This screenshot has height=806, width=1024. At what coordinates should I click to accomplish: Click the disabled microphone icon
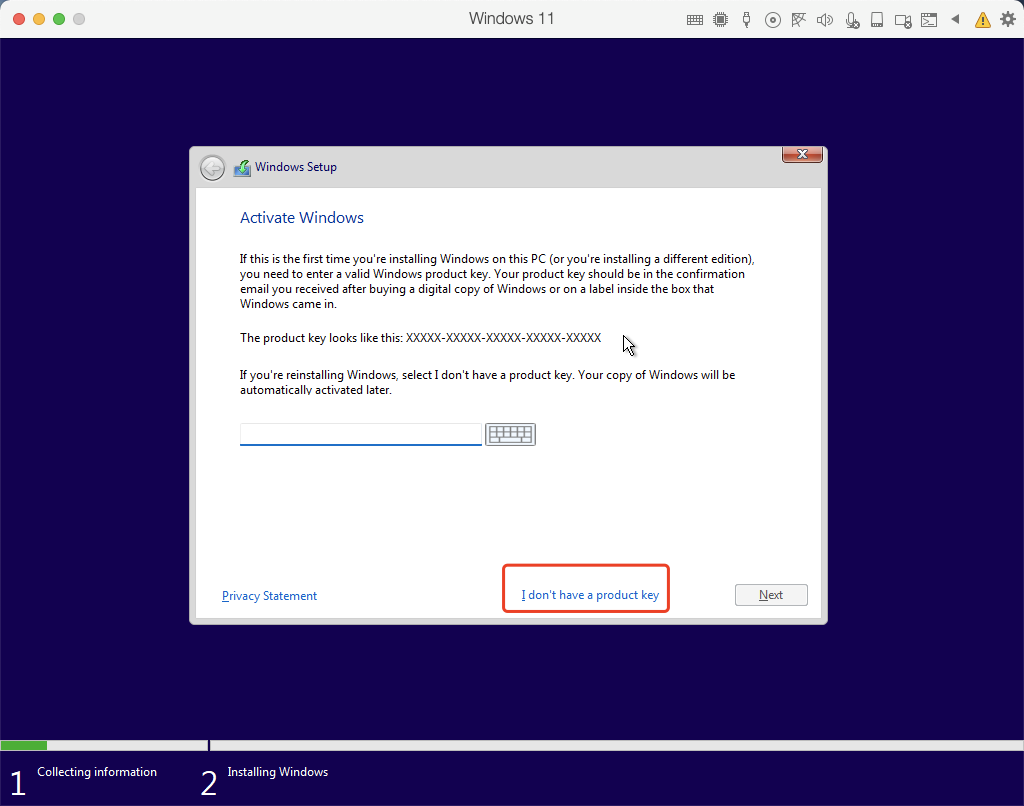(x=852, y=20)
